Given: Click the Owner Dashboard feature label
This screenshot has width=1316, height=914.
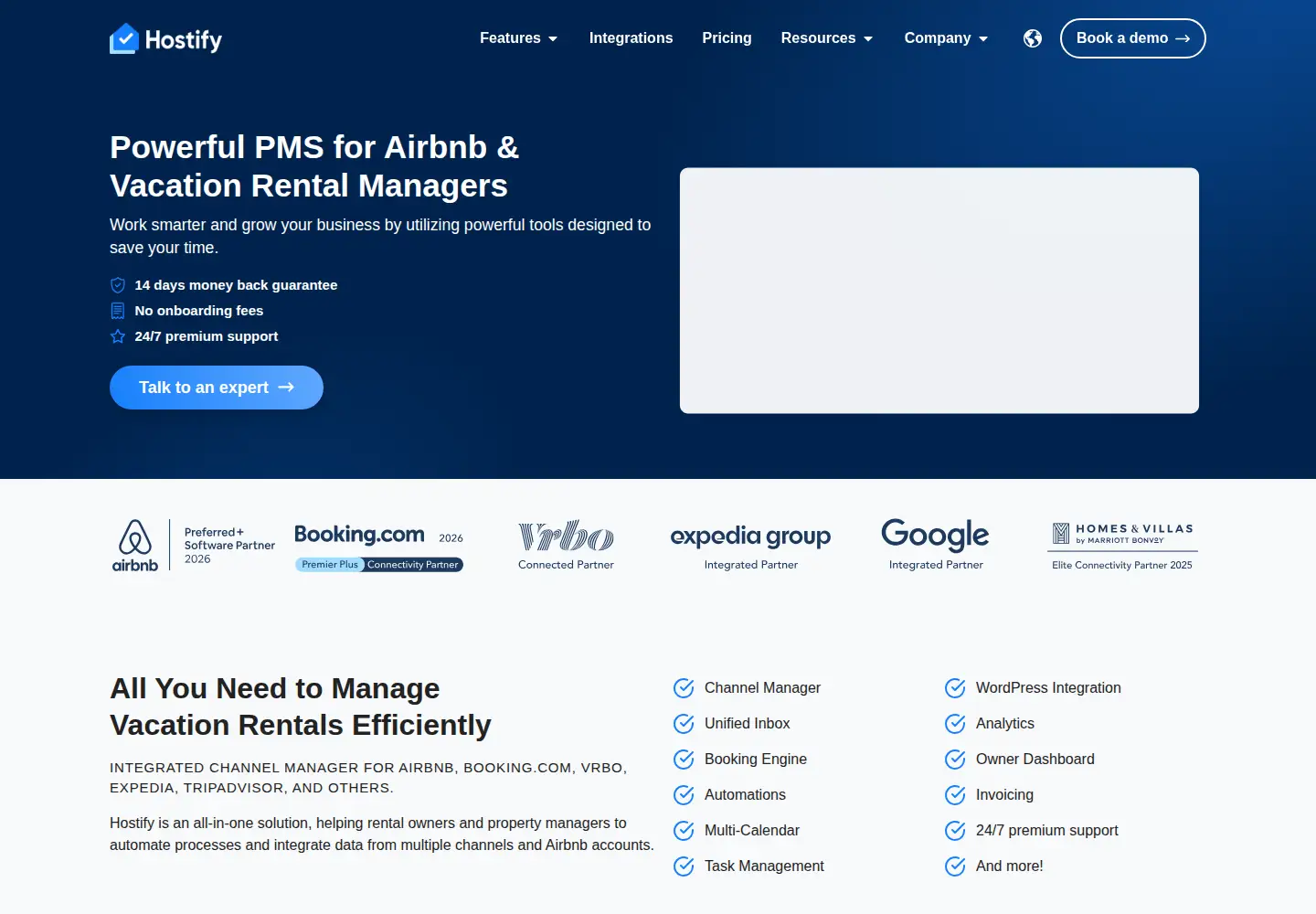Looking at the screenshot, I should pos(1035,760).
